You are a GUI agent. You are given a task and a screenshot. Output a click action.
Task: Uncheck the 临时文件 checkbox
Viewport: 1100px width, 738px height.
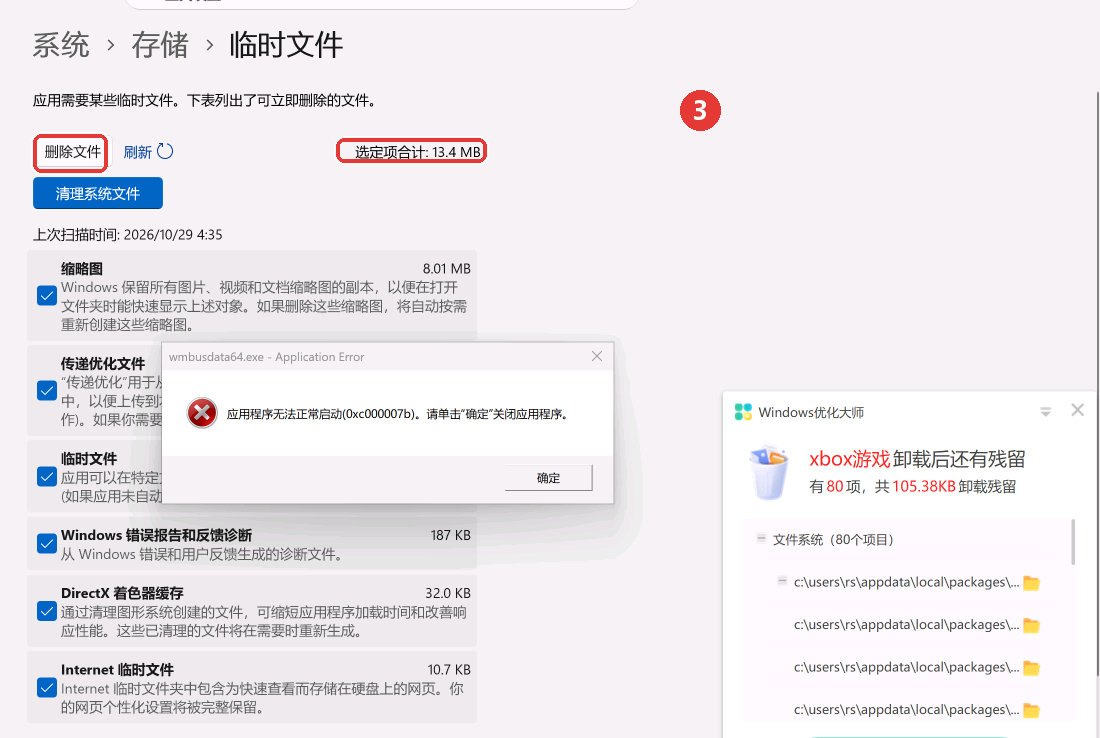click(x=47, y=477)
